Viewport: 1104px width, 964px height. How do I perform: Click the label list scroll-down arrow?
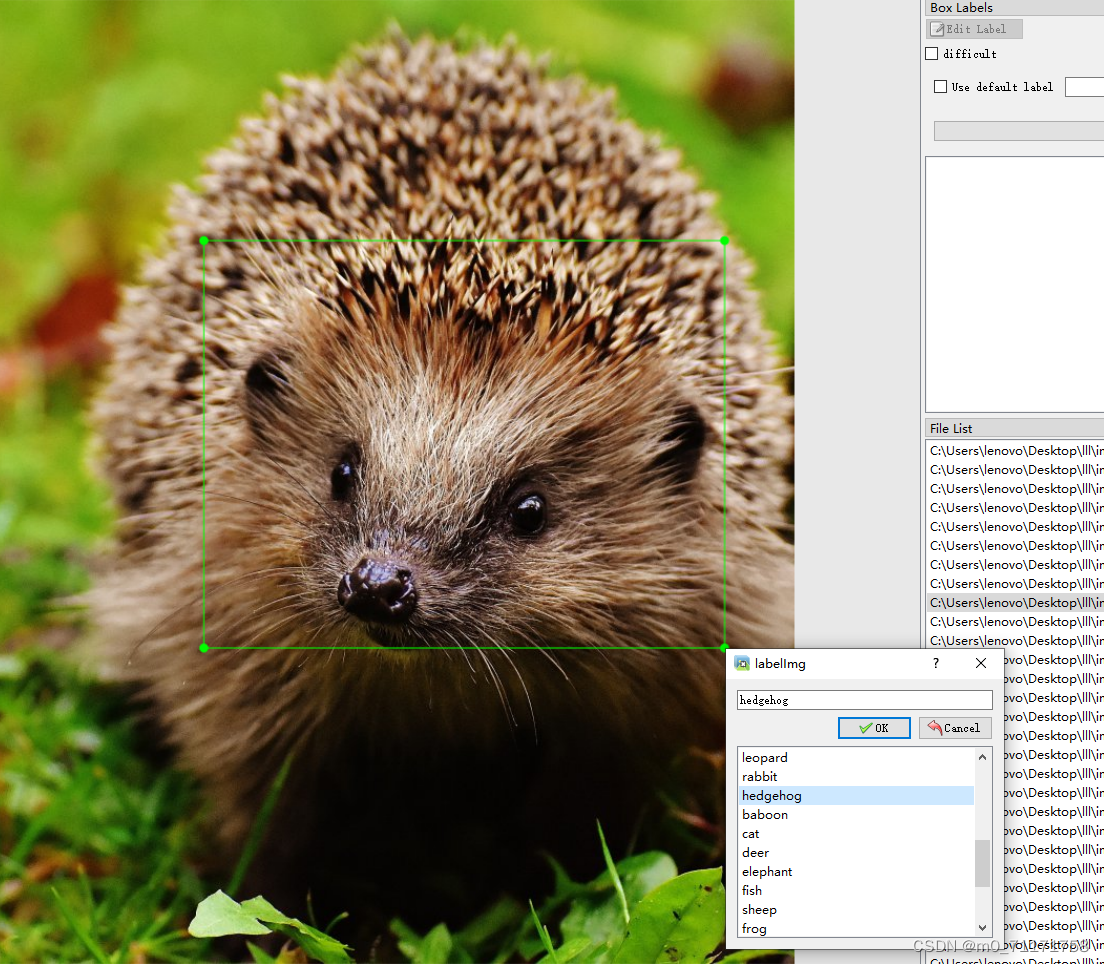[983, 928]
